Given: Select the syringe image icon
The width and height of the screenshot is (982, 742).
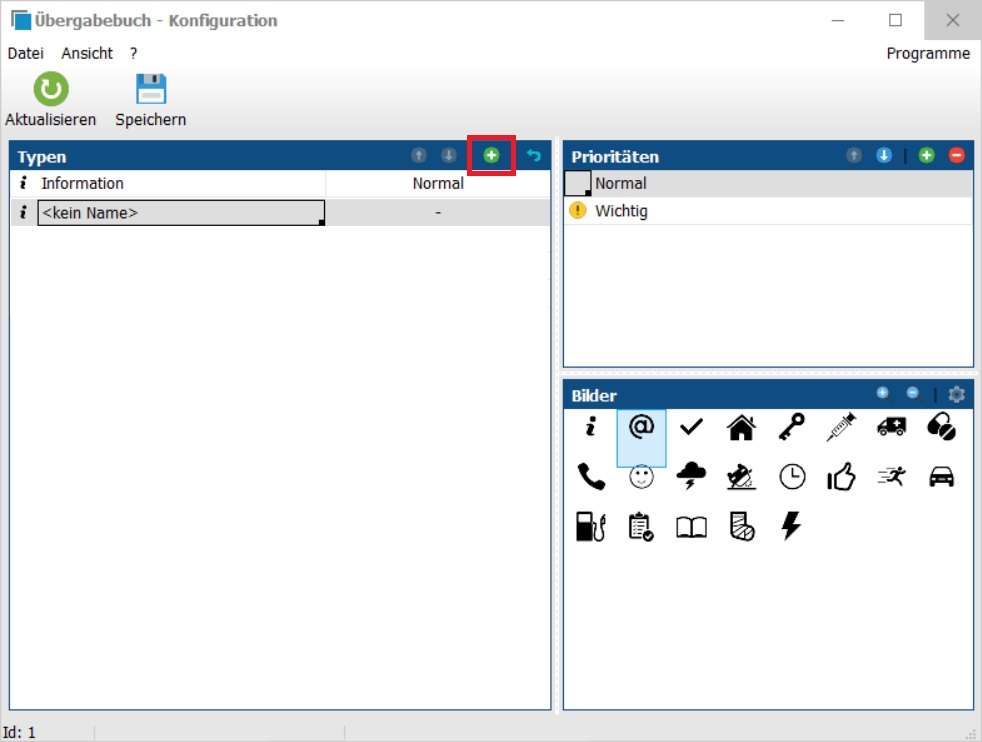Looking at the screenshot, I should (x=841, y=428).
